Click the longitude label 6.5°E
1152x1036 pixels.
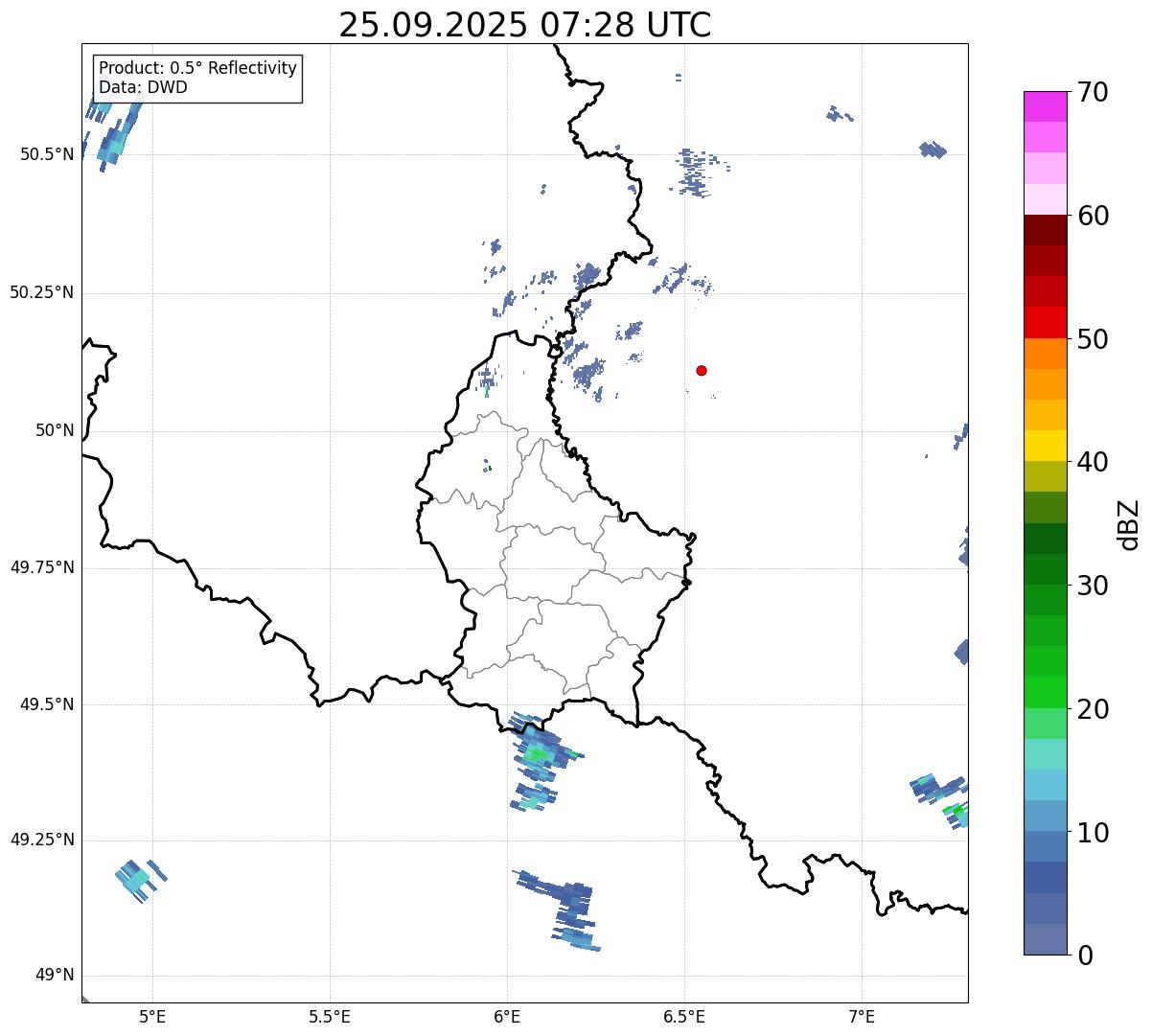(x=684, y=1017)
